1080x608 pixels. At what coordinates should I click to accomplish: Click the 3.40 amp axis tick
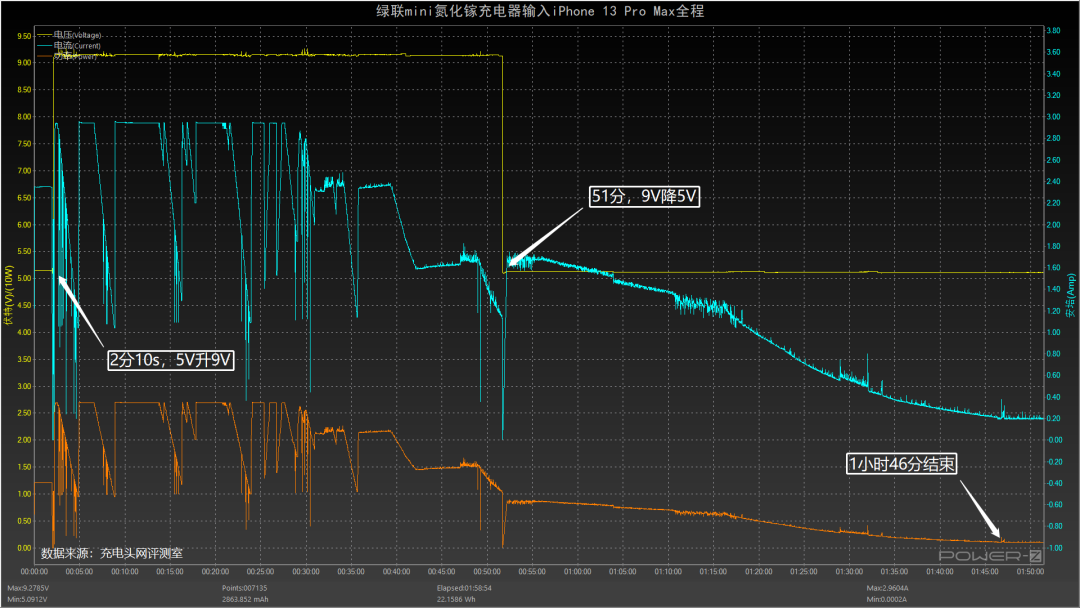click(x=1053, y=74)
